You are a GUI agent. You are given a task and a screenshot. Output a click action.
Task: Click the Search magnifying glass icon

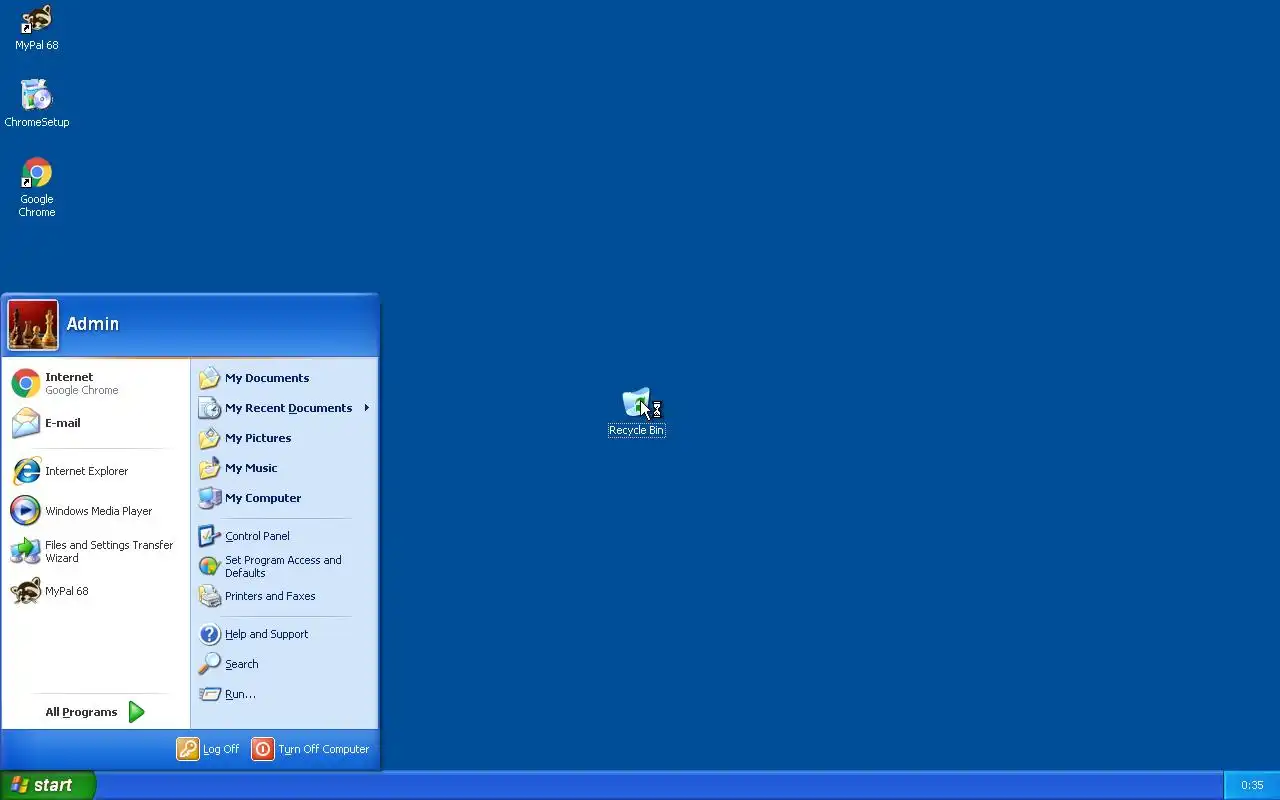[209, 664]
